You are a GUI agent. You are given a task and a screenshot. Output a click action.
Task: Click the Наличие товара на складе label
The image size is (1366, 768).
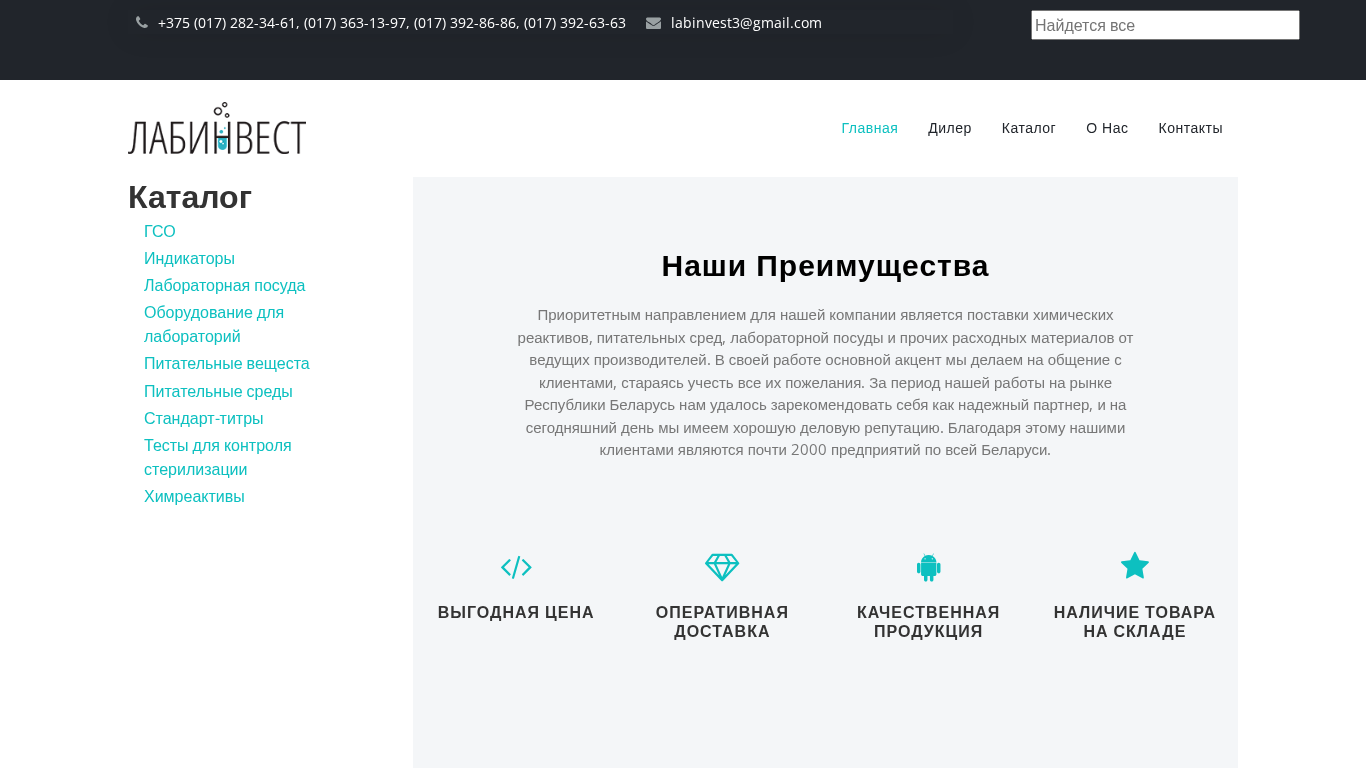(x=1134, y=622)
